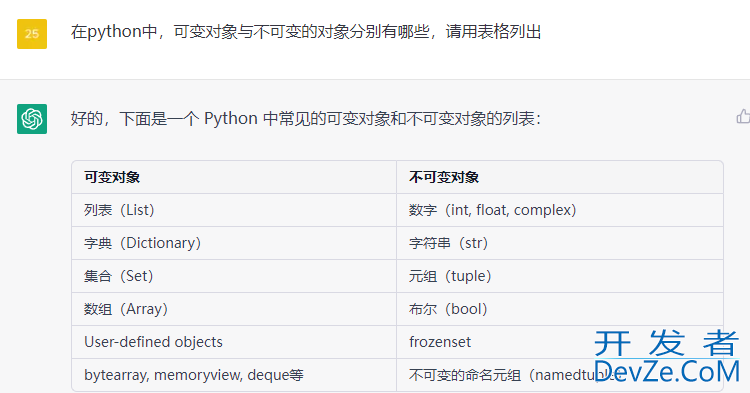Click the 可变对象 table header
Viewport: 750px width, 393px height.
pos(234,177)
